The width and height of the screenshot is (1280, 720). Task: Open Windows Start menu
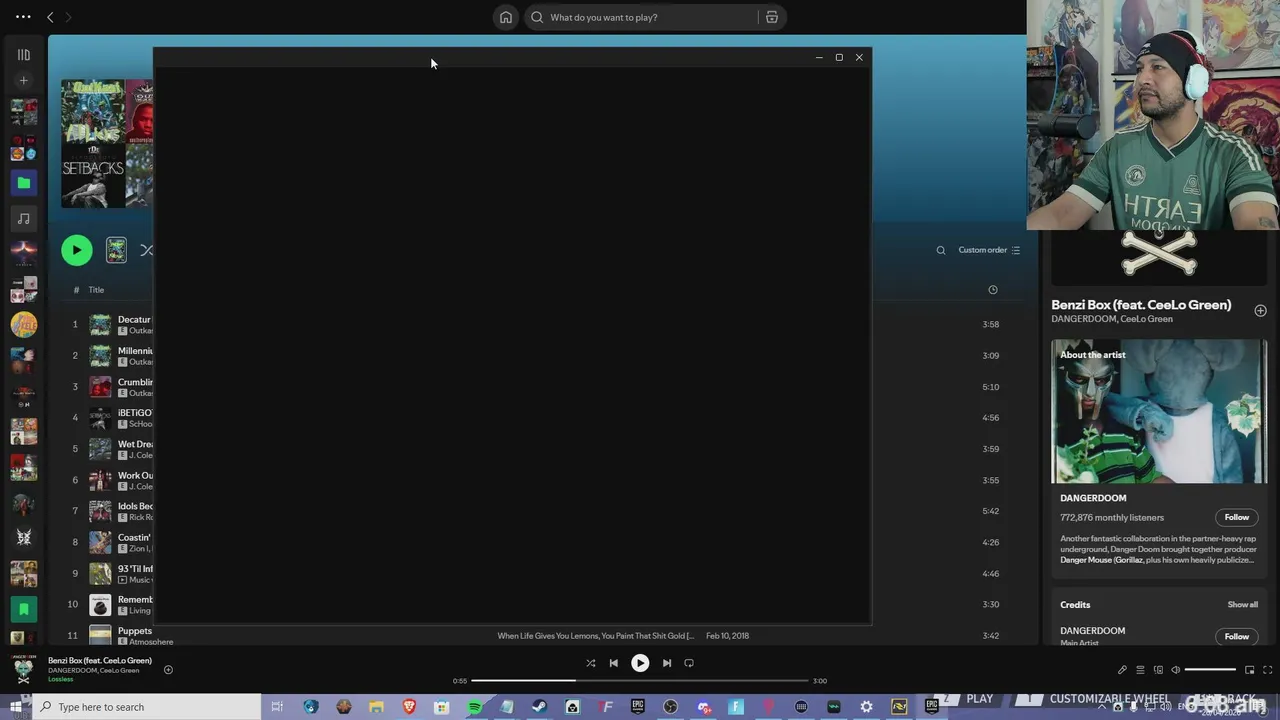(x=16, y=707)
